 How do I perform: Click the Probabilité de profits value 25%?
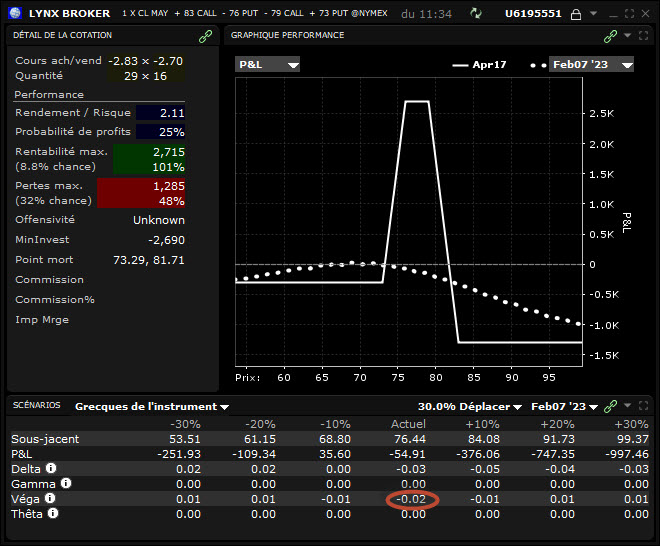tap(160, 132)
